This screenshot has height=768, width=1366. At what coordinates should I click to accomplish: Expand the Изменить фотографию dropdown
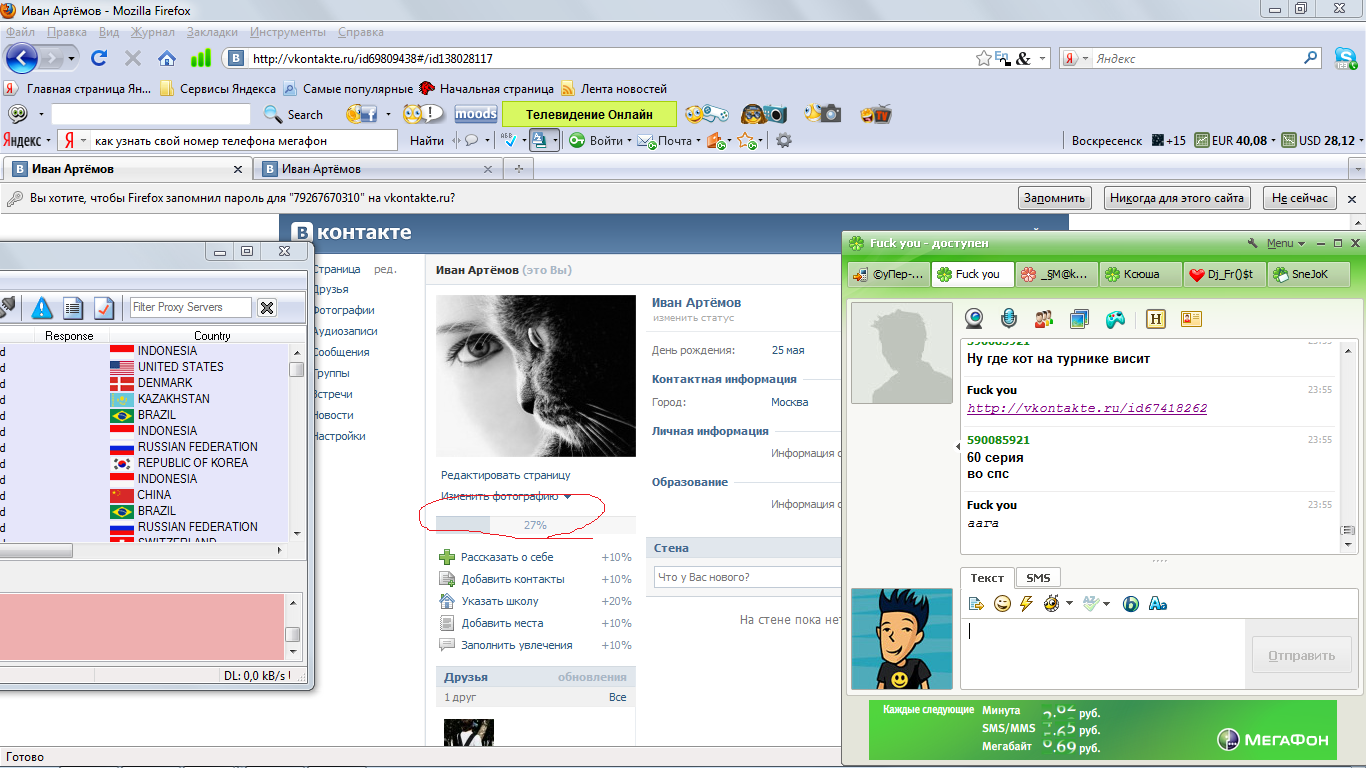567,497
